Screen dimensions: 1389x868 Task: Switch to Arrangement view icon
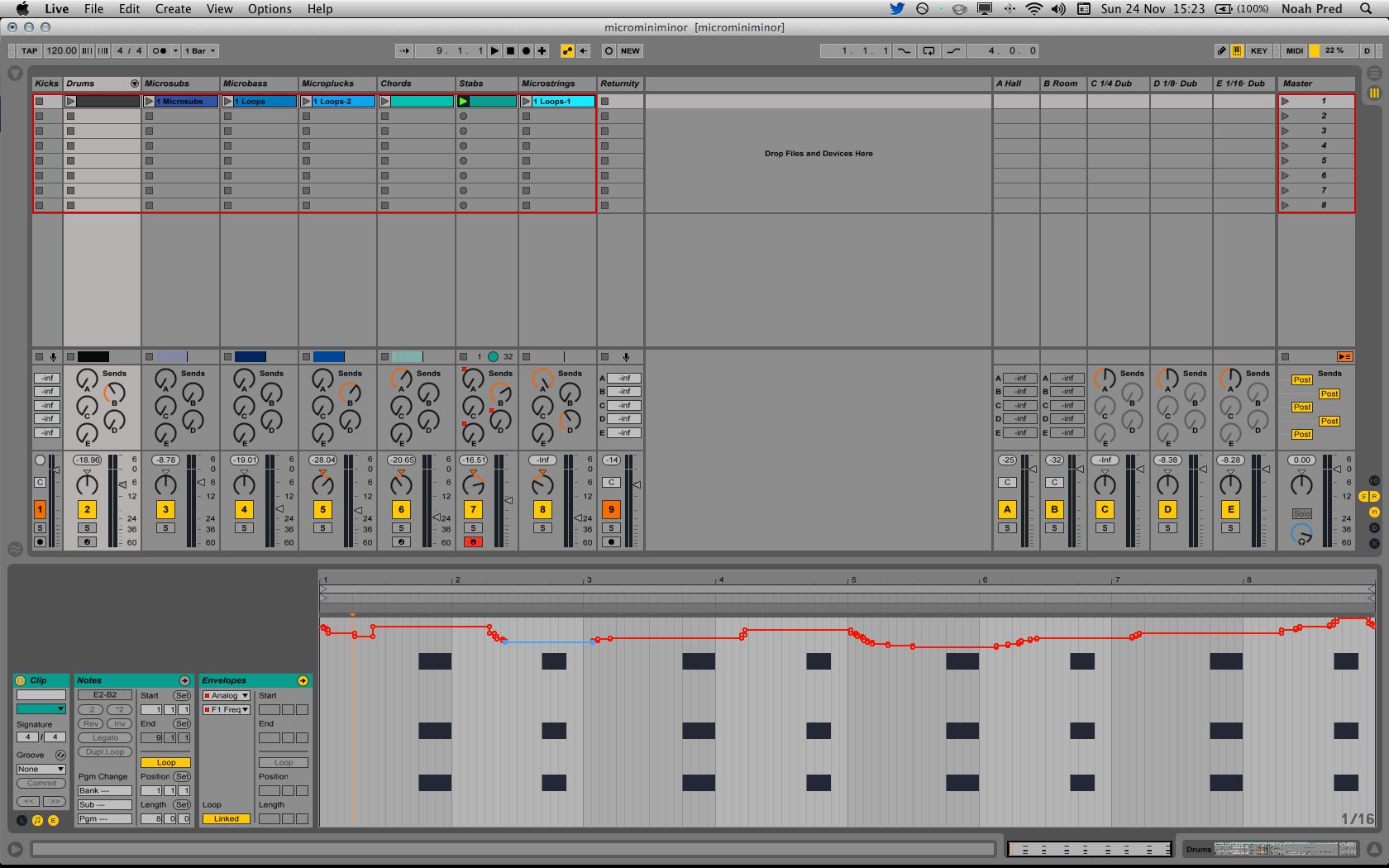click(1374, 73)
